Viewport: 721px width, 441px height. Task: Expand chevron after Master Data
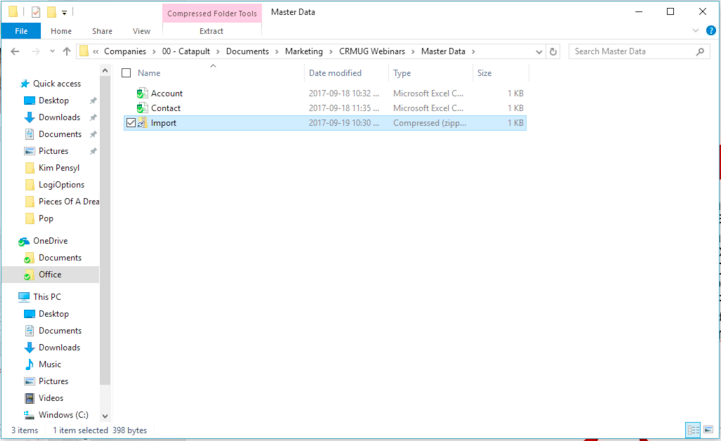pos(473,52)
